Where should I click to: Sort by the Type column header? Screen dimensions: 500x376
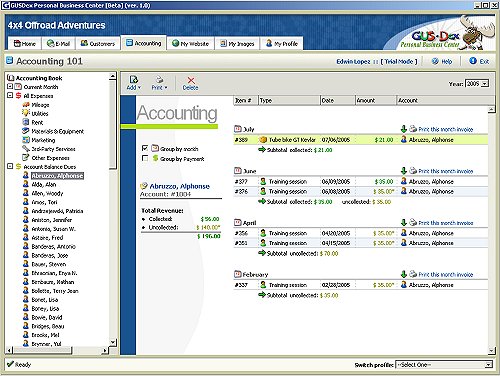(x=289, y=100)
